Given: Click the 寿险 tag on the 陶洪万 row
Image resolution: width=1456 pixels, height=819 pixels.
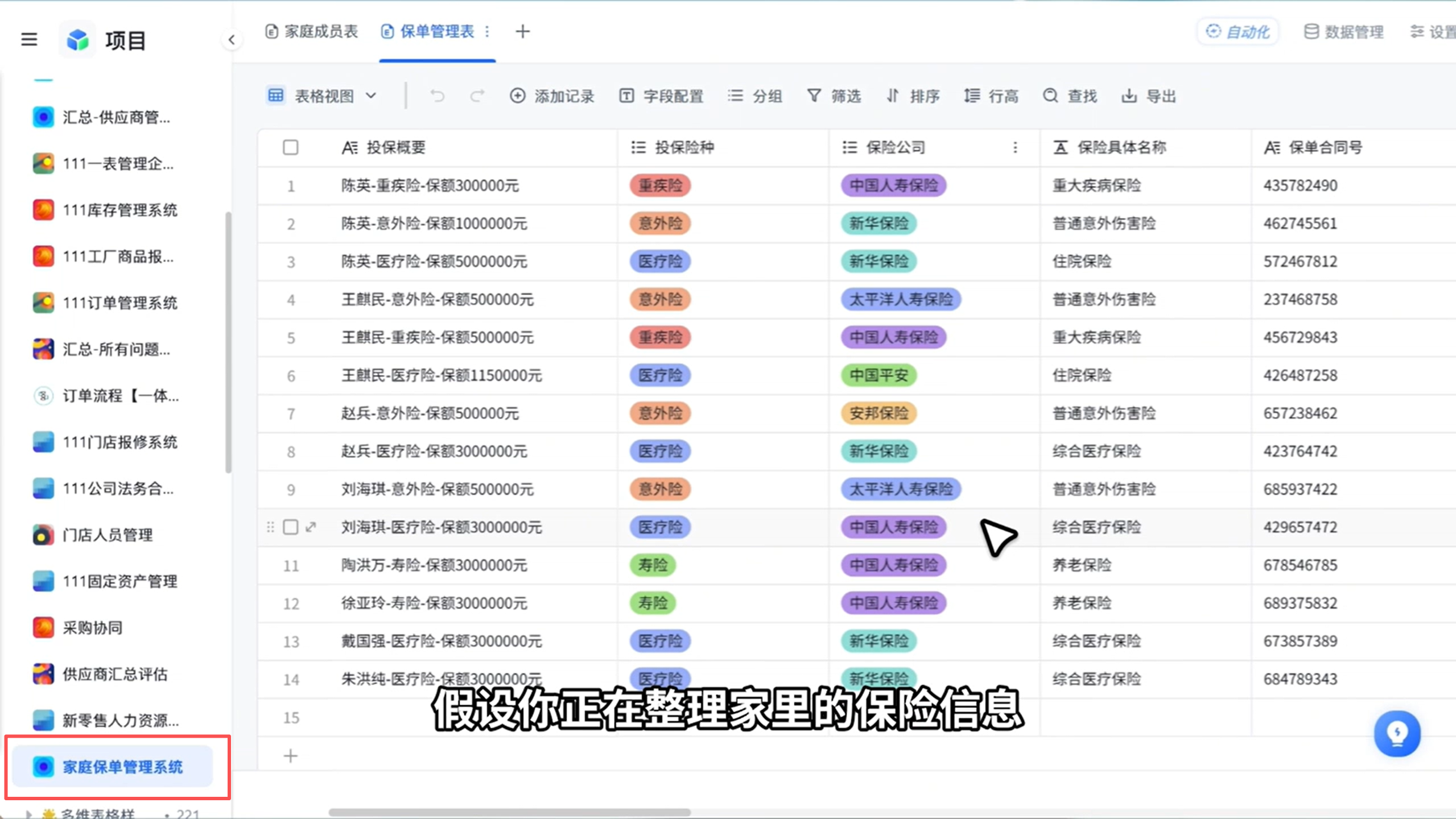Looking at the screenshot, I should point(653,565).
